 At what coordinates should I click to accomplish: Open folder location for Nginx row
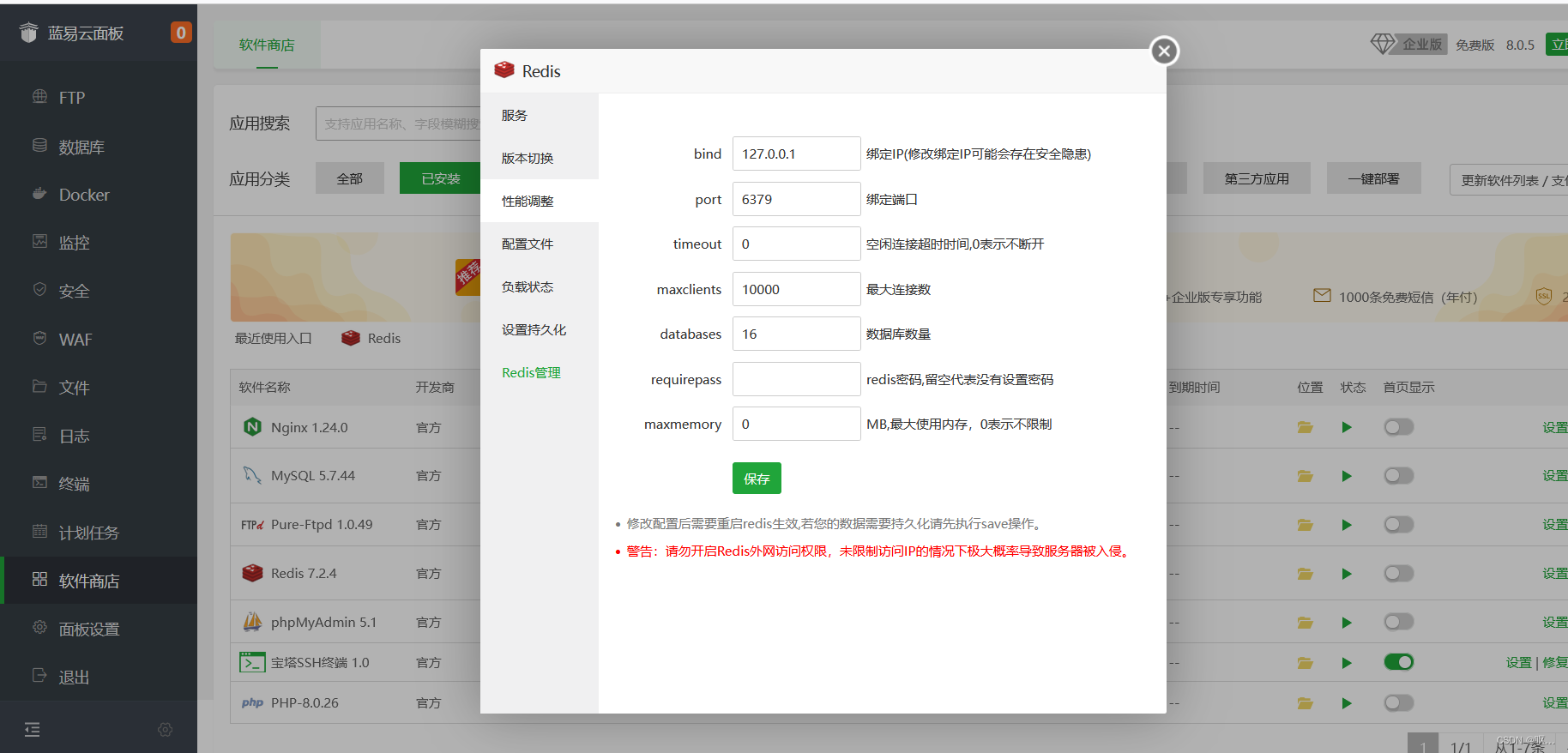tap(1306, 427)
